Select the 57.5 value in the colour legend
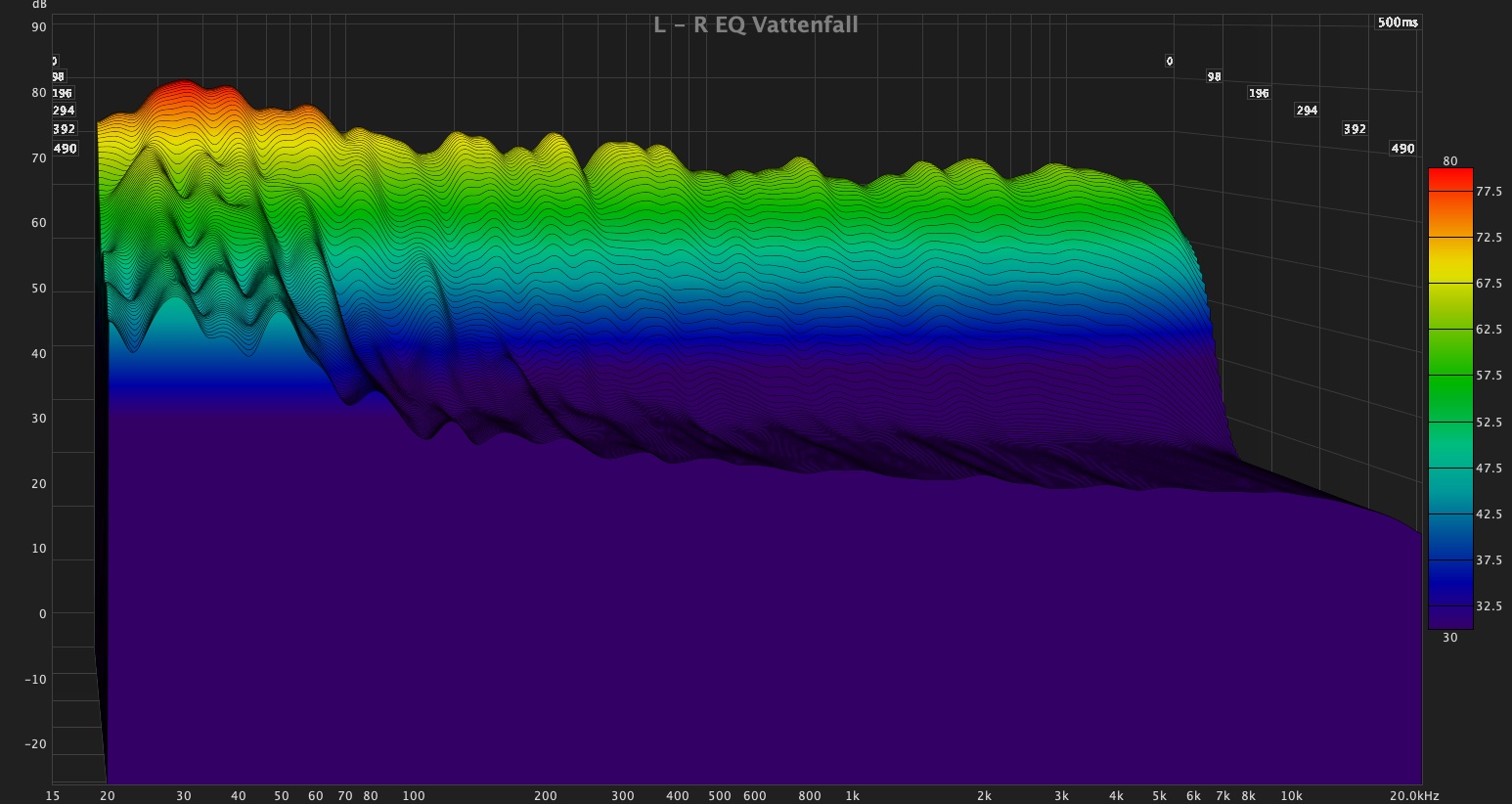 click(1489, 376)
